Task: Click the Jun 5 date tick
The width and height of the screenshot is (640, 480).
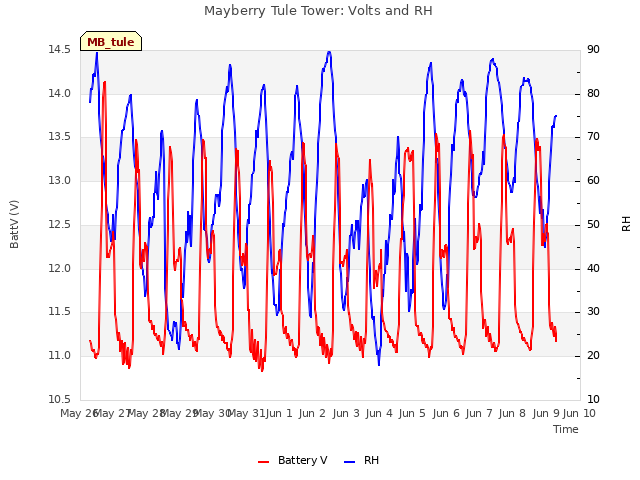Action: point(412,413)
